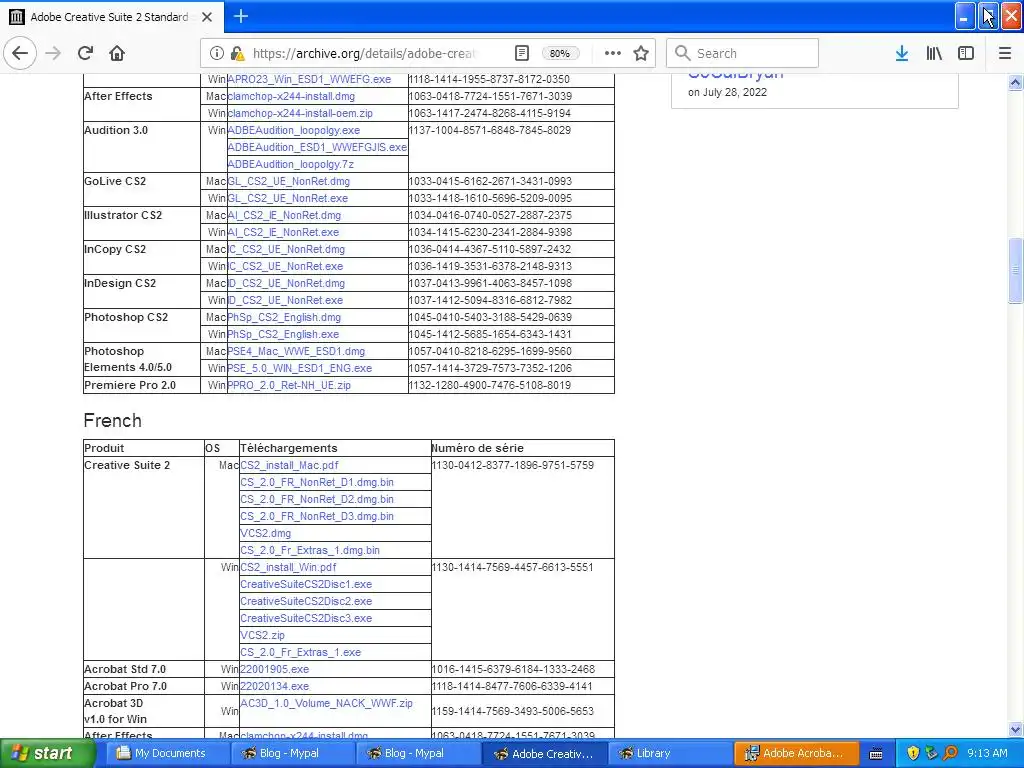The width and height of the screenshot is (1024, 768).
Task: Download ID_CS2_UE_NonRet.exe
Action: (285, 300)
